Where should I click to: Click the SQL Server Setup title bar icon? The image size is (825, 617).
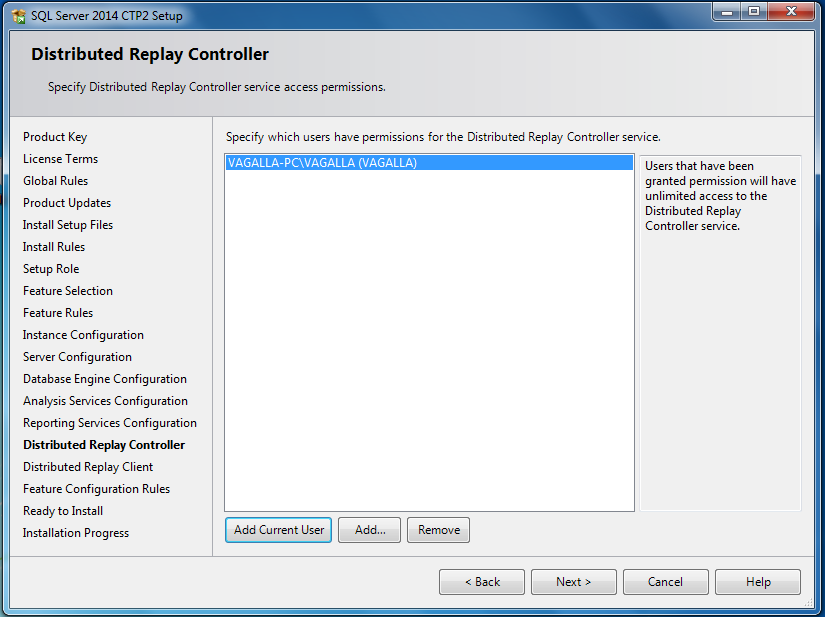point(18,16)
